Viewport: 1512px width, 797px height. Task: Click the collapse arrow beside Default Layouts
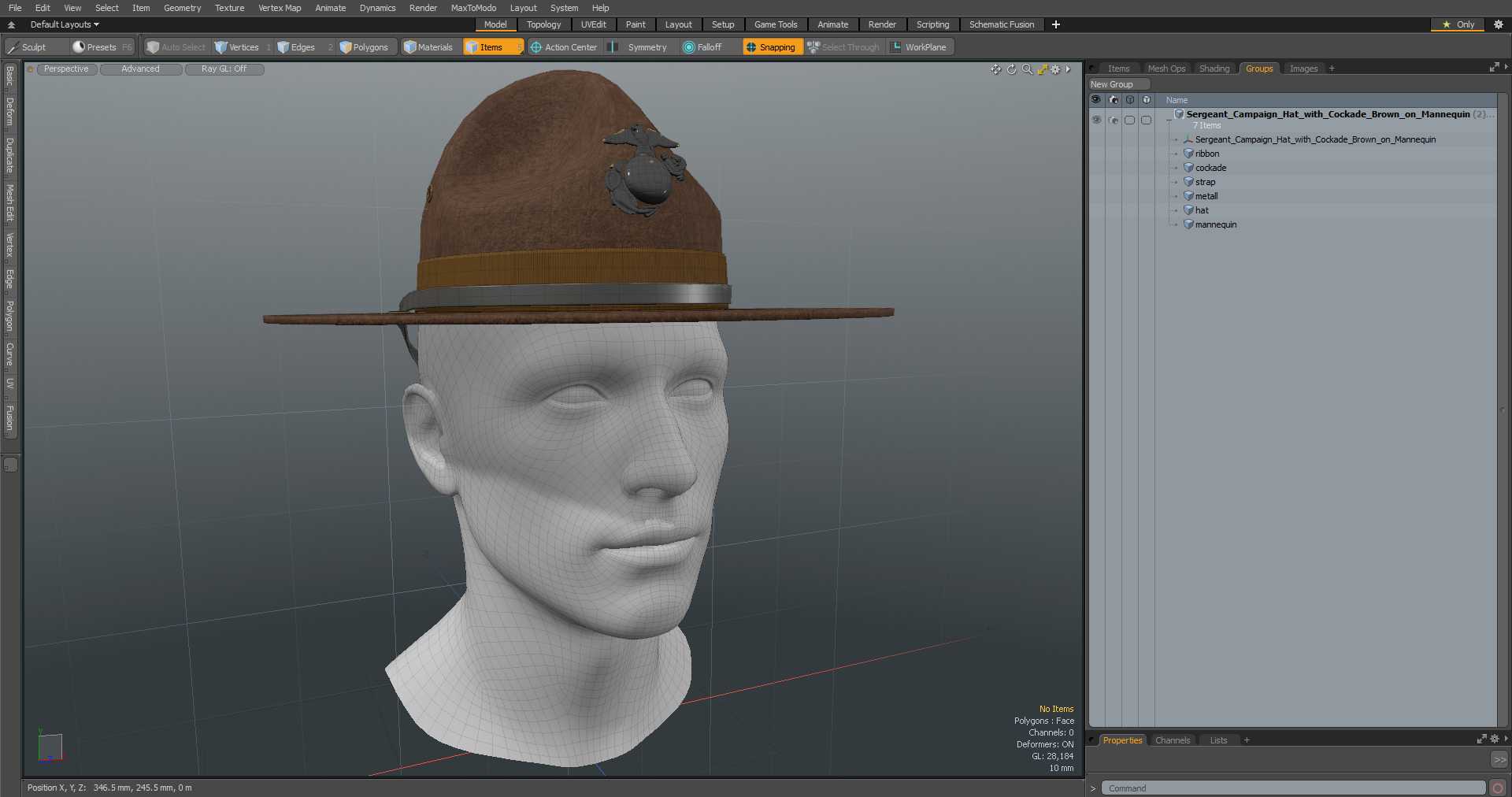pyautogui.click(x=11, y=24)
